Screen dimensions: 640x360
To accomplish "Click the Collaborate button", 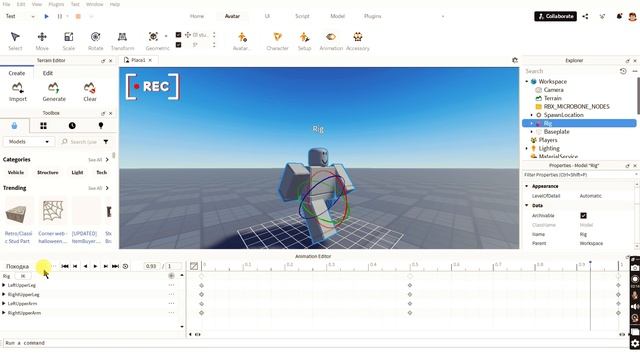I will point(556,16).
